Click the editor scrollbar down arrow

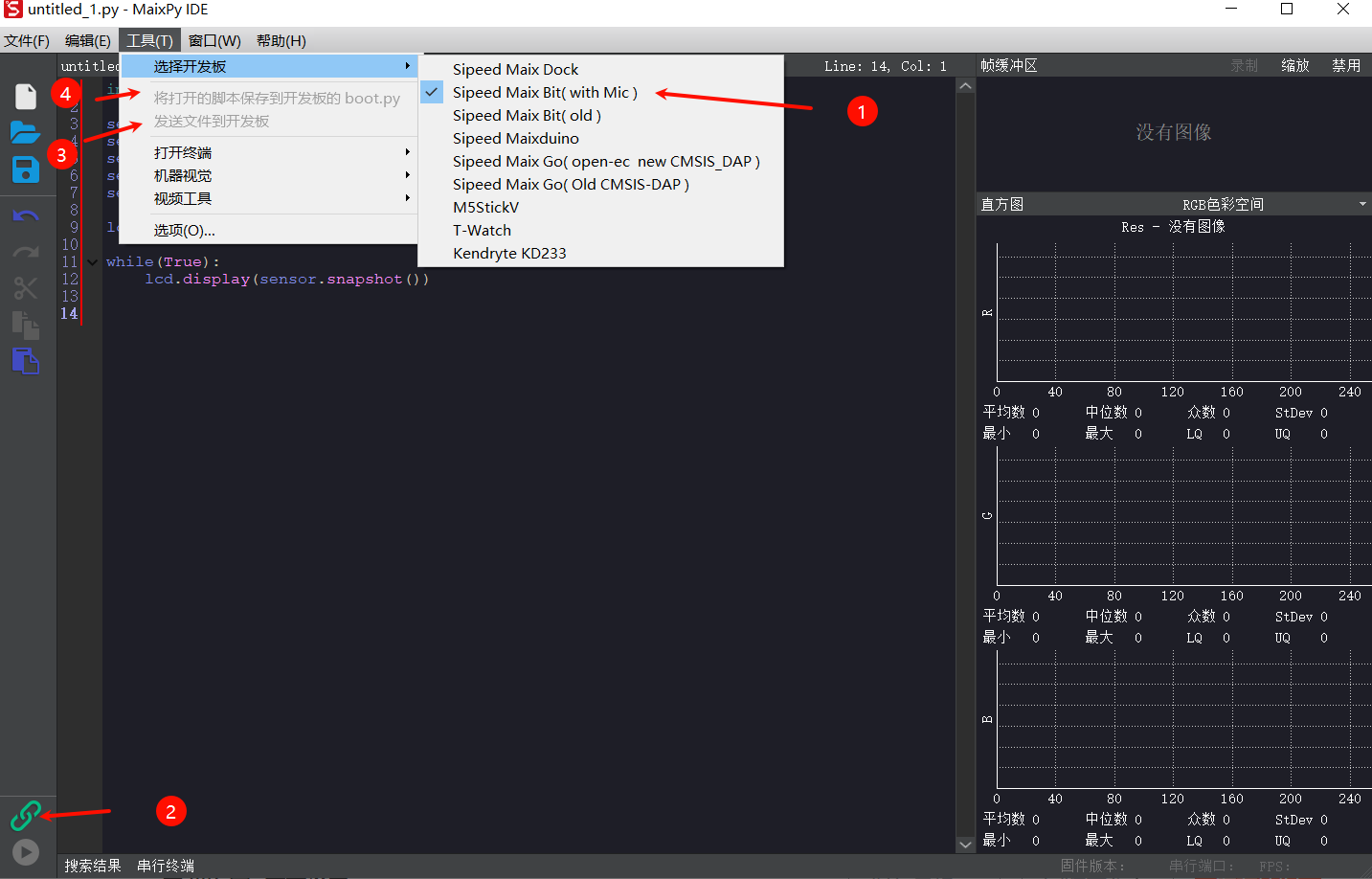(x=965, y=845)
